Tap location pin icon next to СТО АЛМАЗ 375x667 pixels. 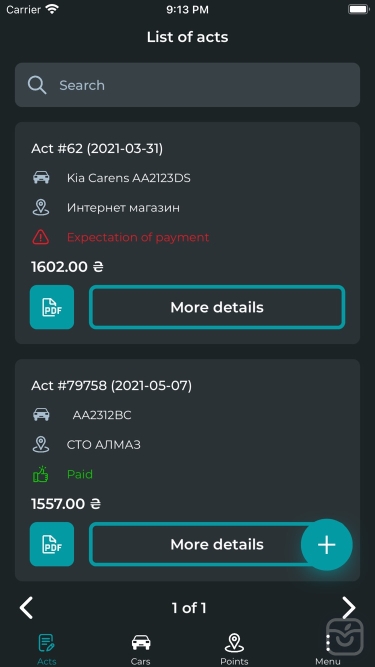tap(41, 445)
